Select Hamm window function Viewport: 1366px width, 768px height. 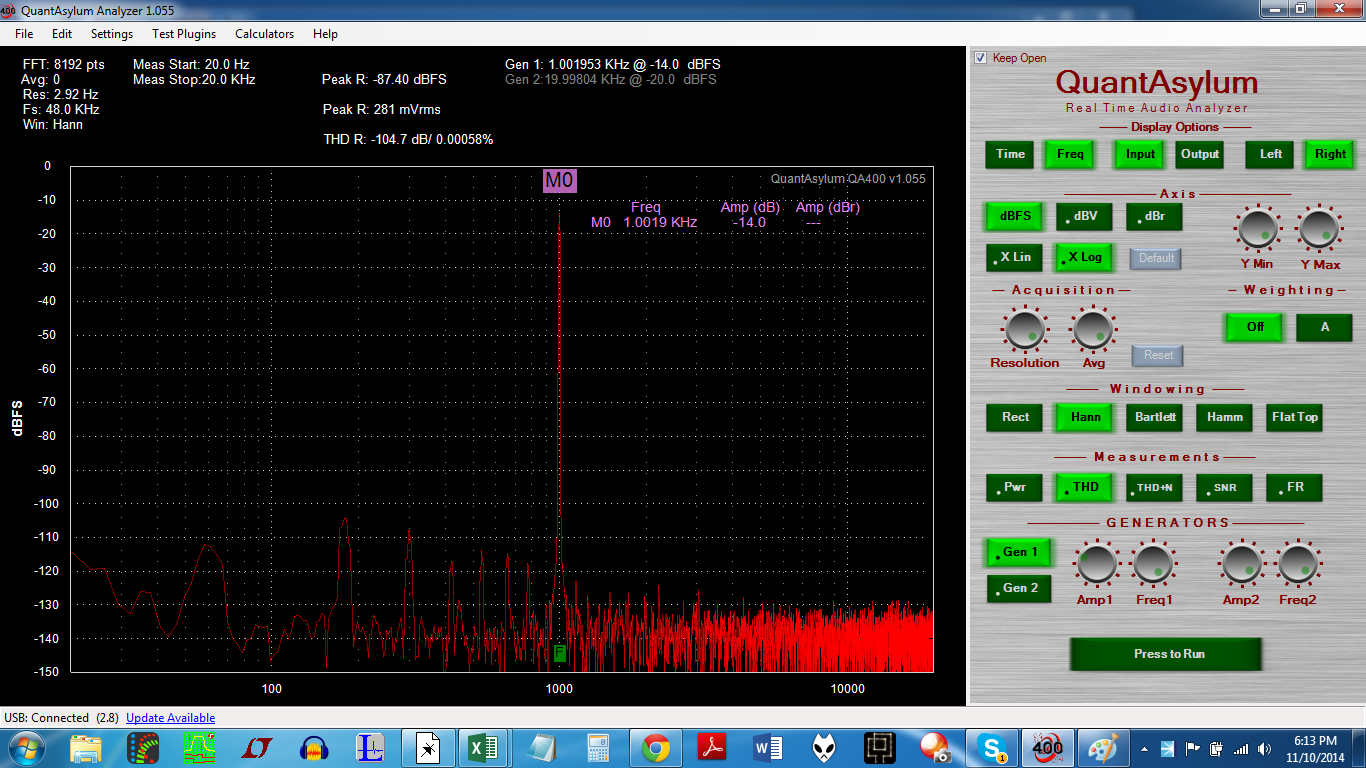click(1224, 417)
